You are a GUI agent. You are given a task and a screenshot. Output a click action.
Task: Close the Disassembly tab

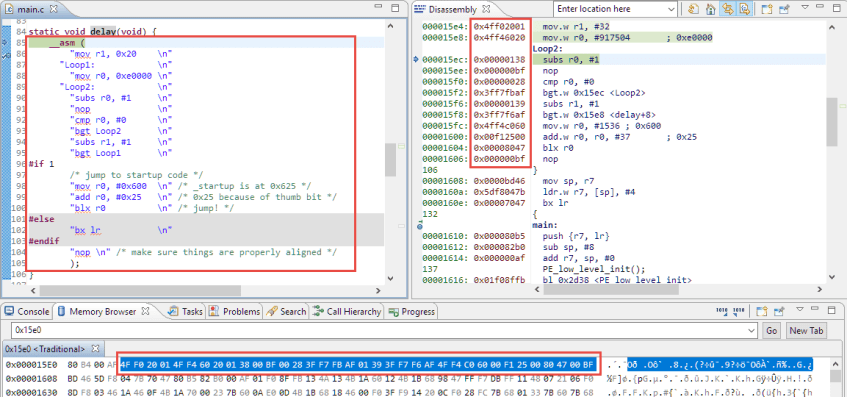tap(486, 9)
